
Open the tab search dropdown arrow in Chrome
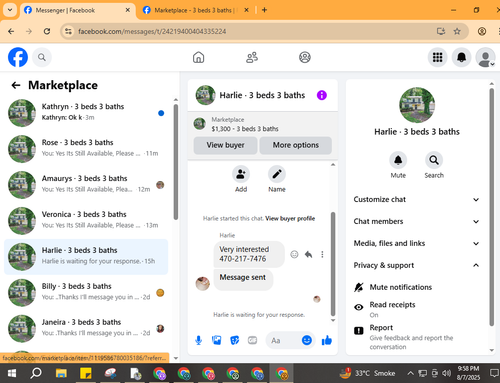pos(10,10)
